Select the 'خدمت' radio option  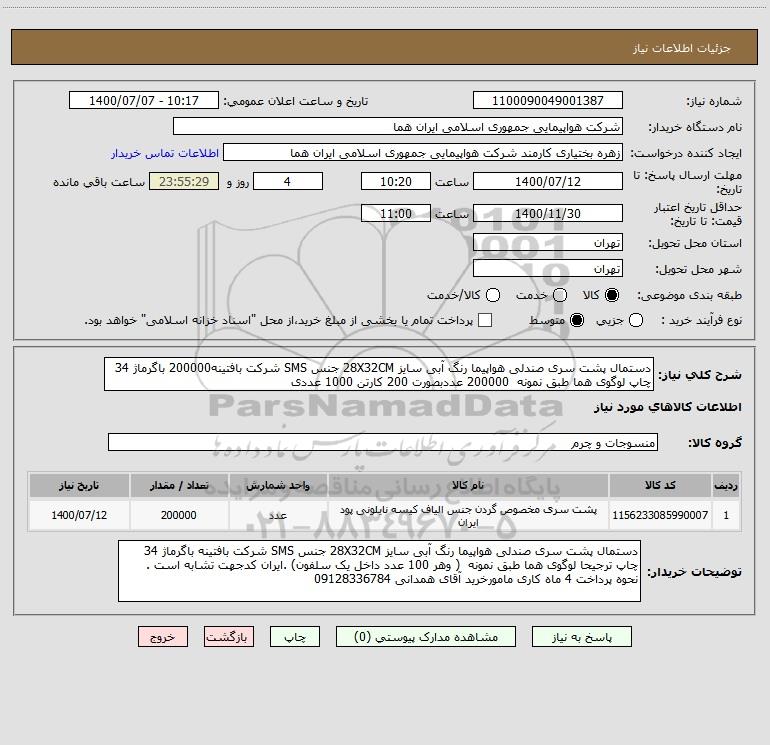pyautogui.click(x=559, y=296)
